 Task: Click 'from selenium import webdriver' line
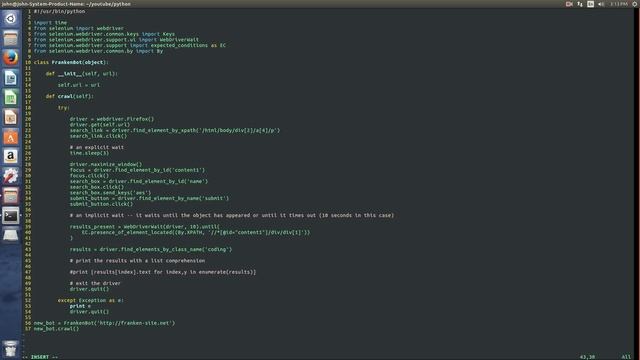point(79,29)
